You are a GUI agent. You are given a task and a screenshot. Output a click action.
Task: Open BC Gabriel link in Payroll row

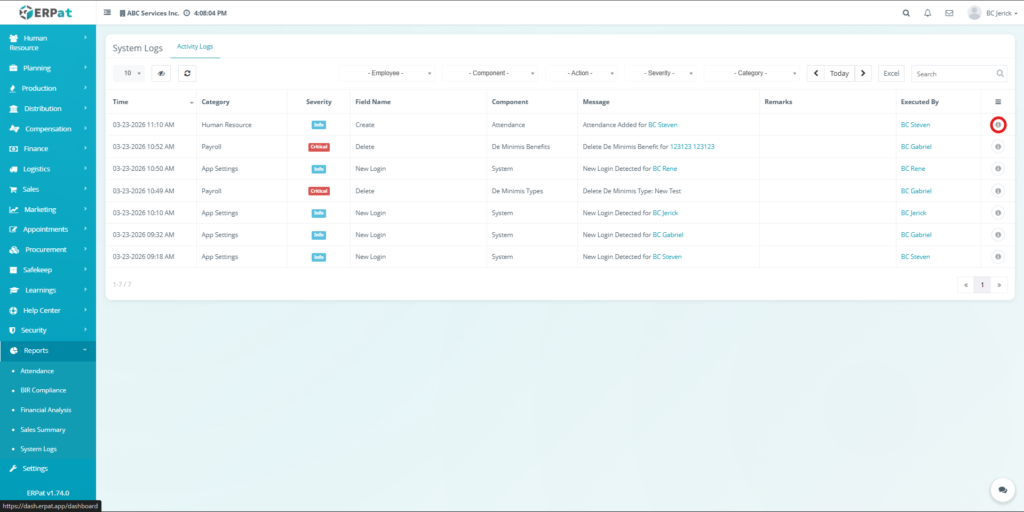[915, 147]
